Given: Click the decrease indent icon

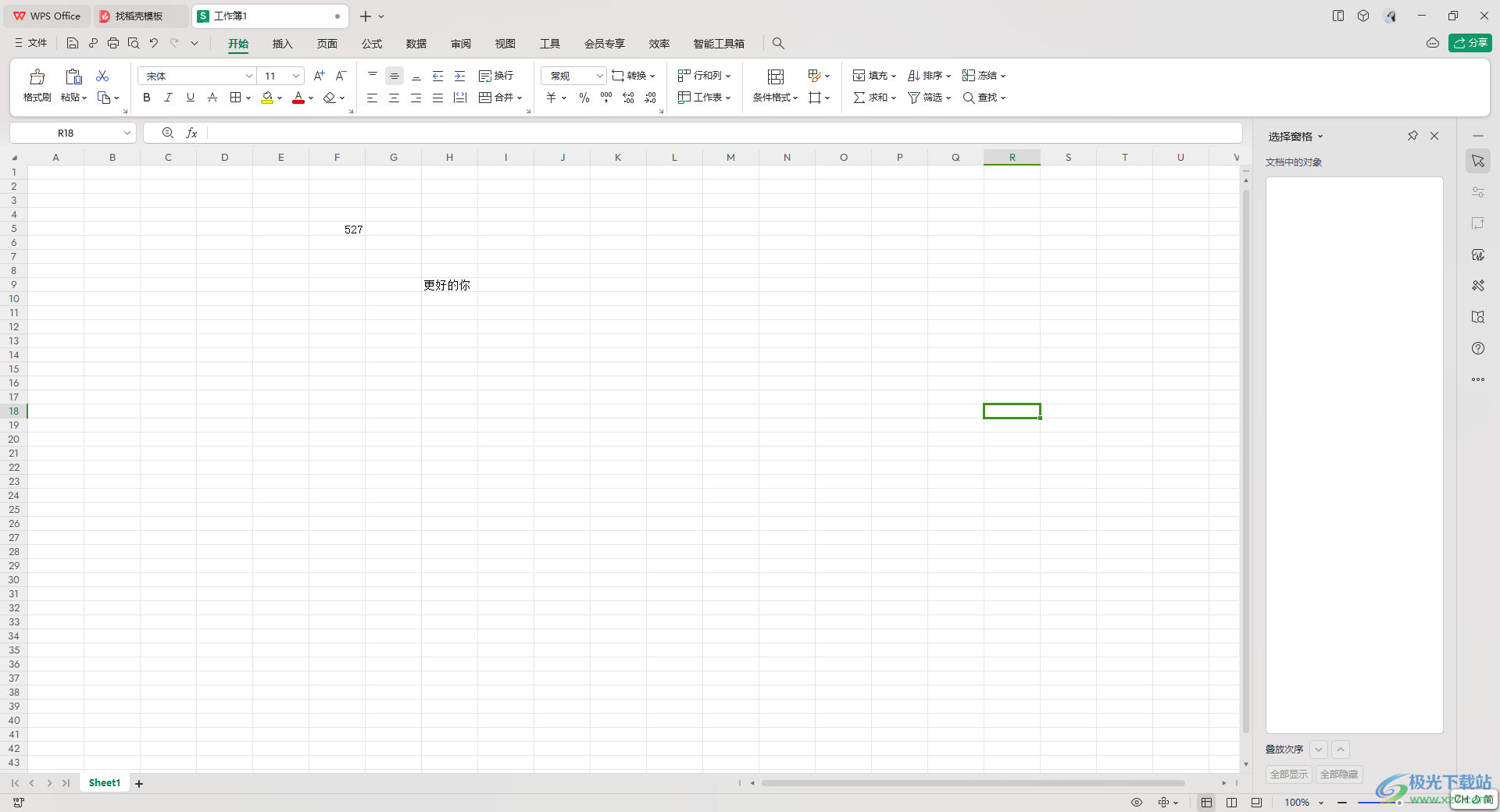Looking at the screenshot, I should [x=438, y=76].
